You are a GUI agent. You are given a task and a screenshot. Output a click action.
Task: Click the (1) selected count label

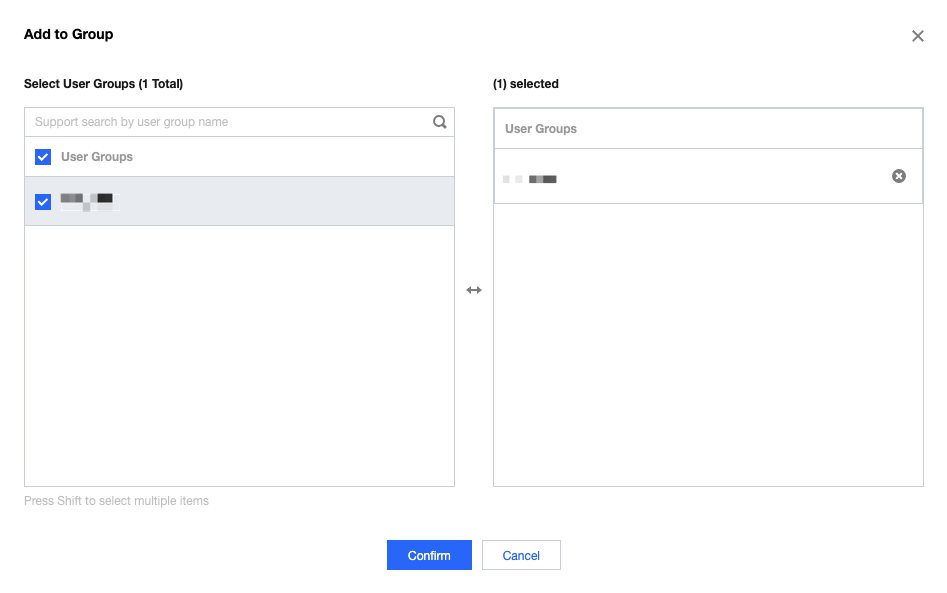tap(526, 84)
